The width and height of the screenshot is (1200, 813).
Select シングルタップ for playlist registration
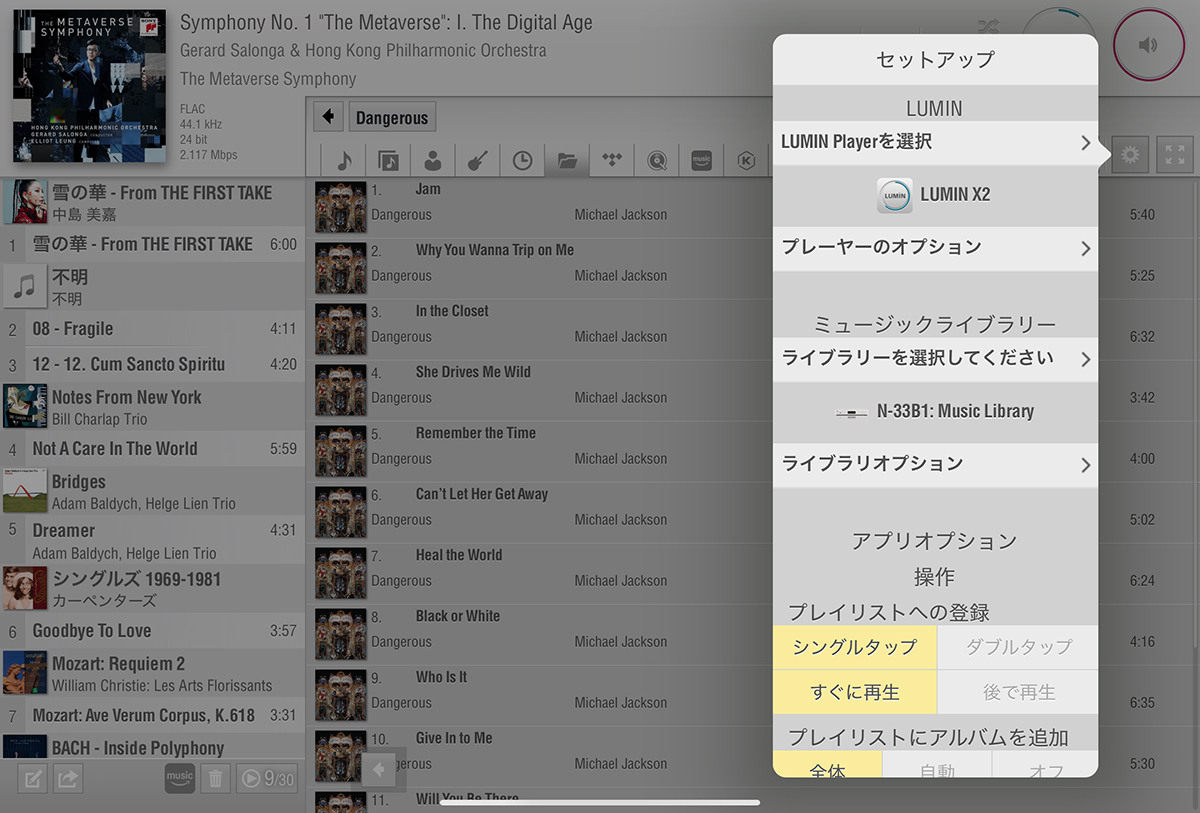[x=854, y=647]
